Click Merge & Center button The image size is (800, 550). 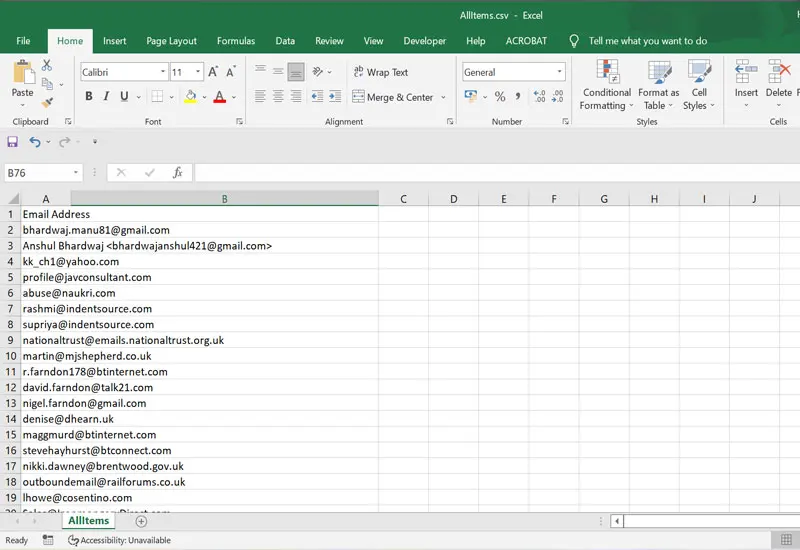click(x=393, y=97)
